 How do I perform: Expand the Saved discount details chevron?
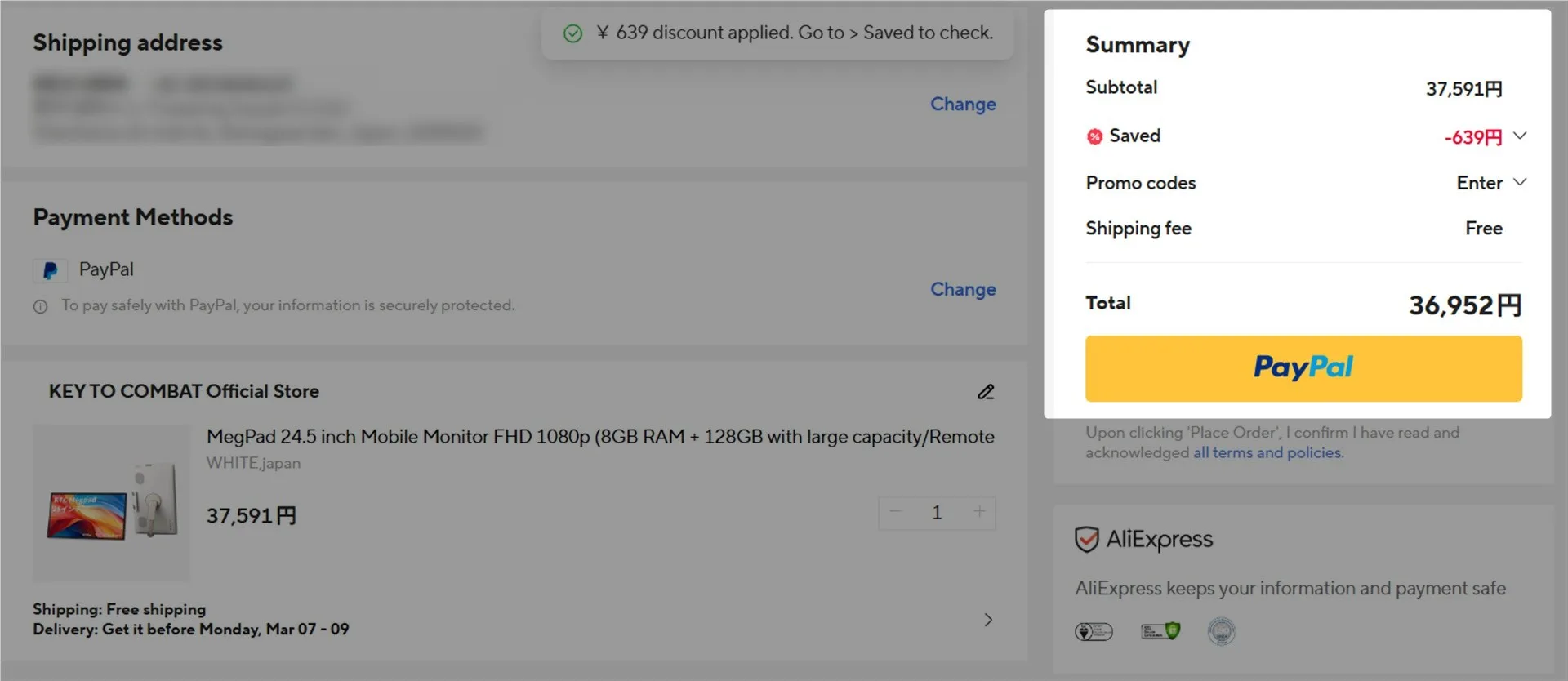point(1519,136)
